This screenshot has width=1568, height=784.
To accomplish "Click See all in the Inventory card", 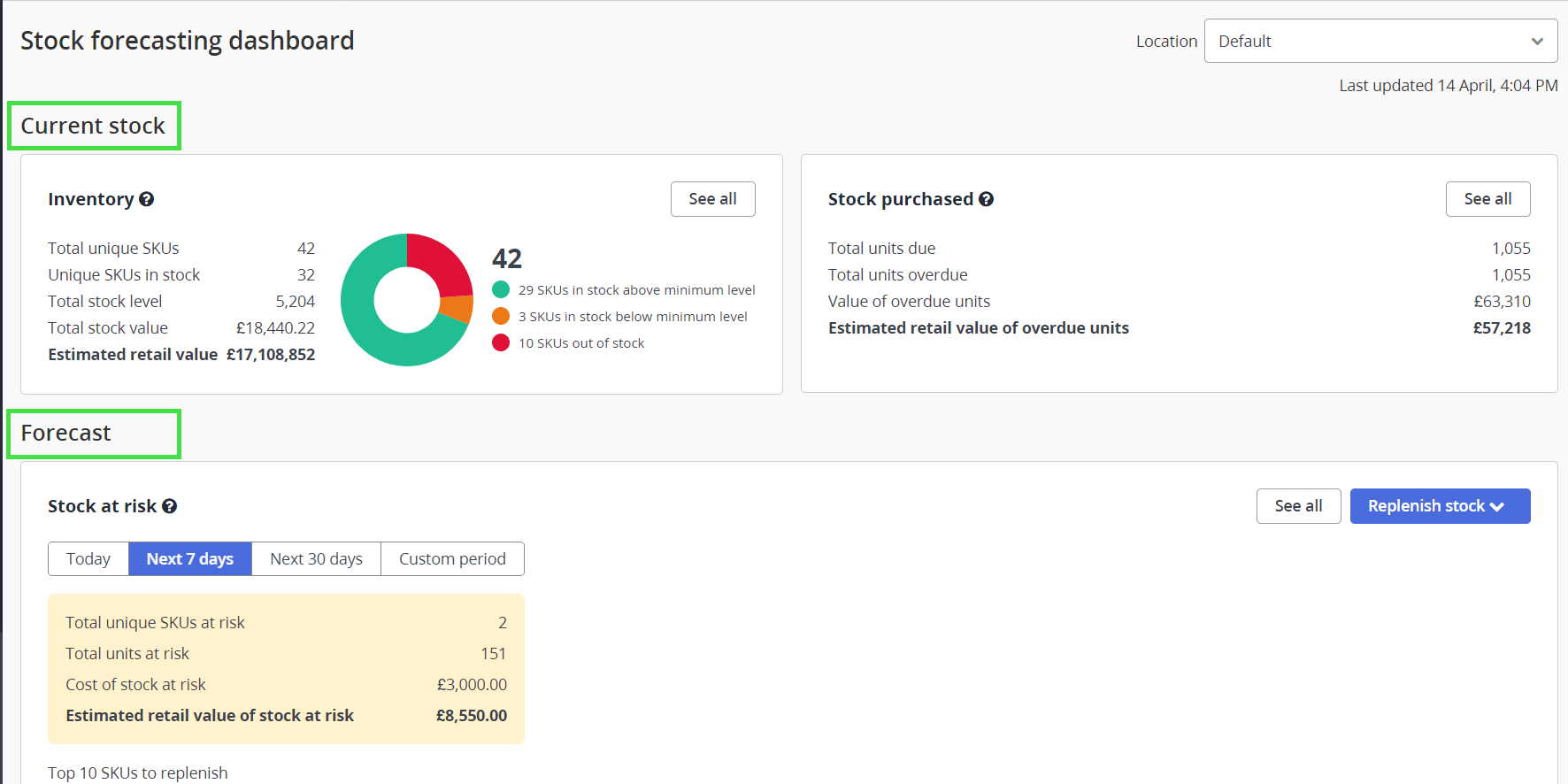I will click(712, 199).
